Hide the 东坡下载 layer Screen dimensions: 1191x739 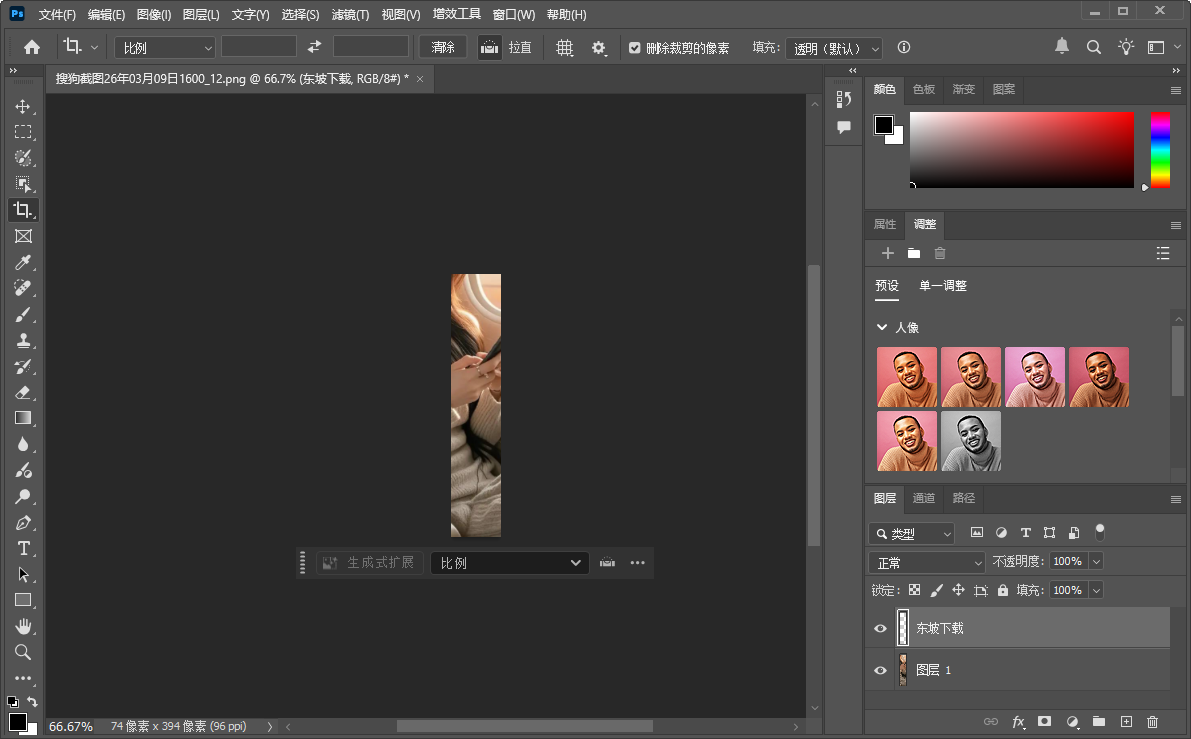tap(880, 628)
